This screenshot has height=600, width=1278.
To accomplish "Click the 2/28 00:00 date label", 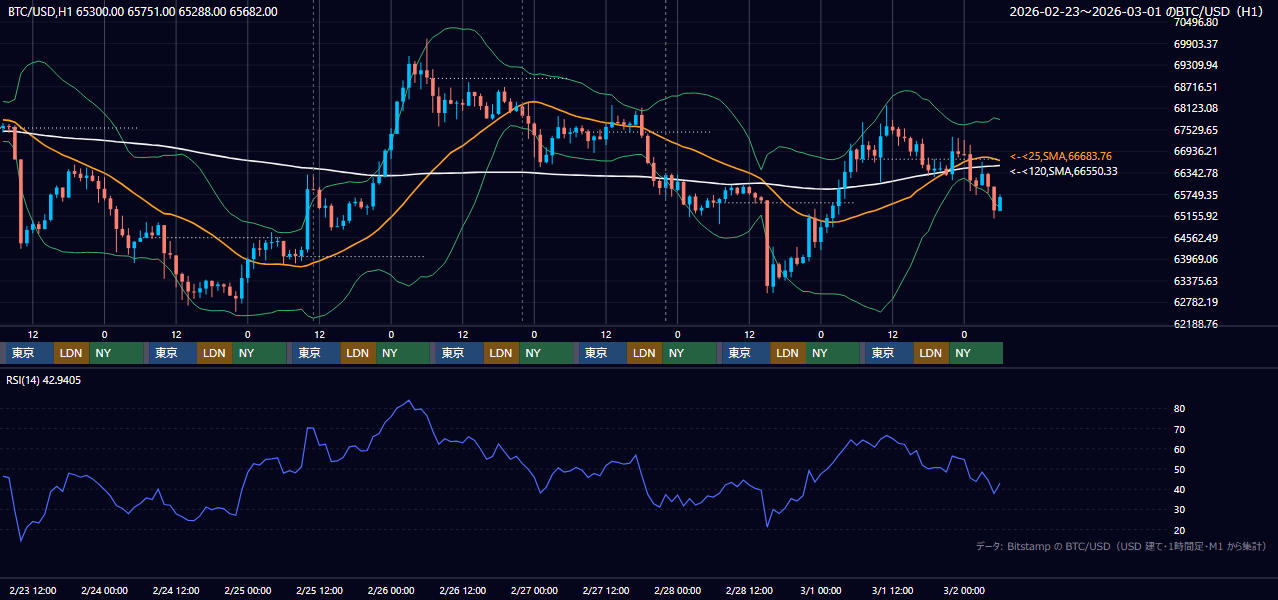I will point(677,590).
